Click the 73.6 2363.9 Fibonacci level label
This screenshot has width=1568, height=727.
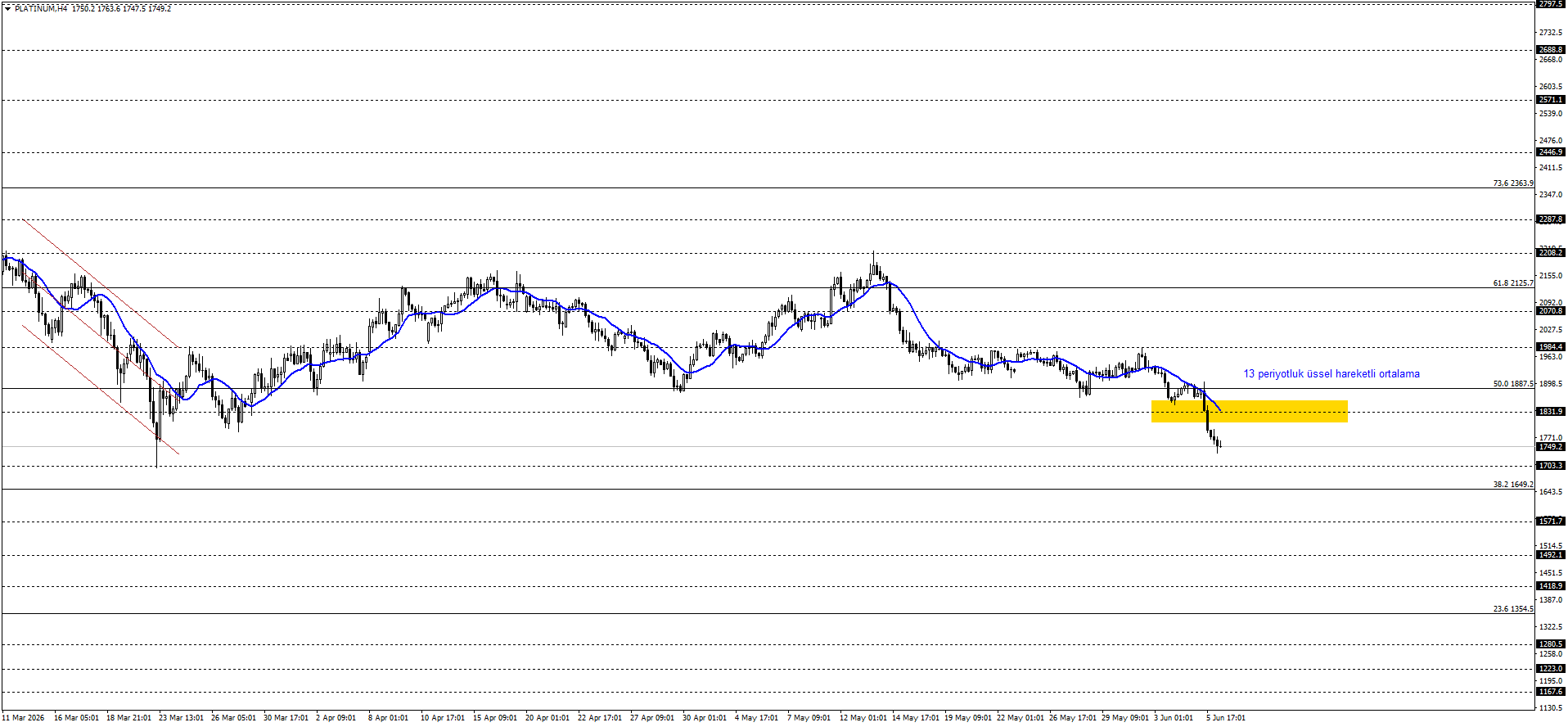1513,183
